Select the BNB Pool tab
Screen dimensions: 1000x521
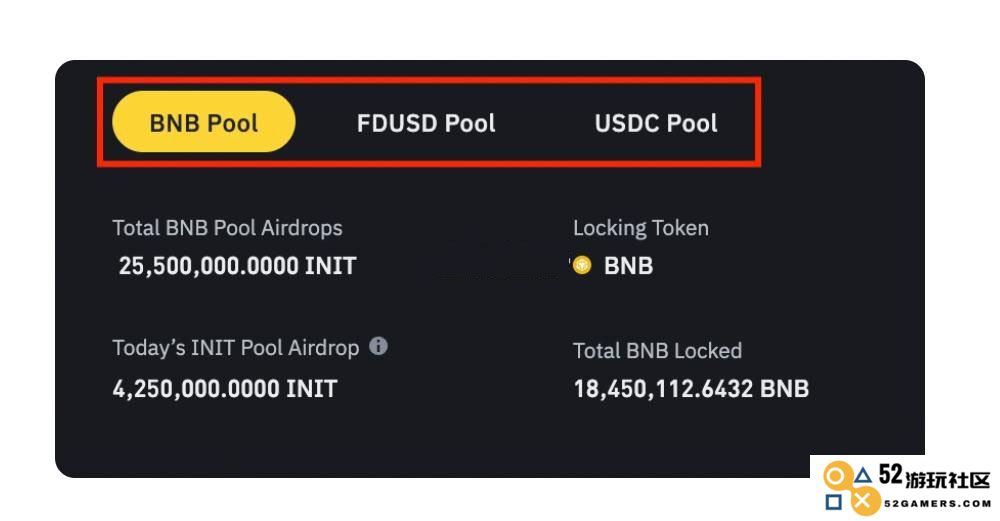tap(203, 122)
